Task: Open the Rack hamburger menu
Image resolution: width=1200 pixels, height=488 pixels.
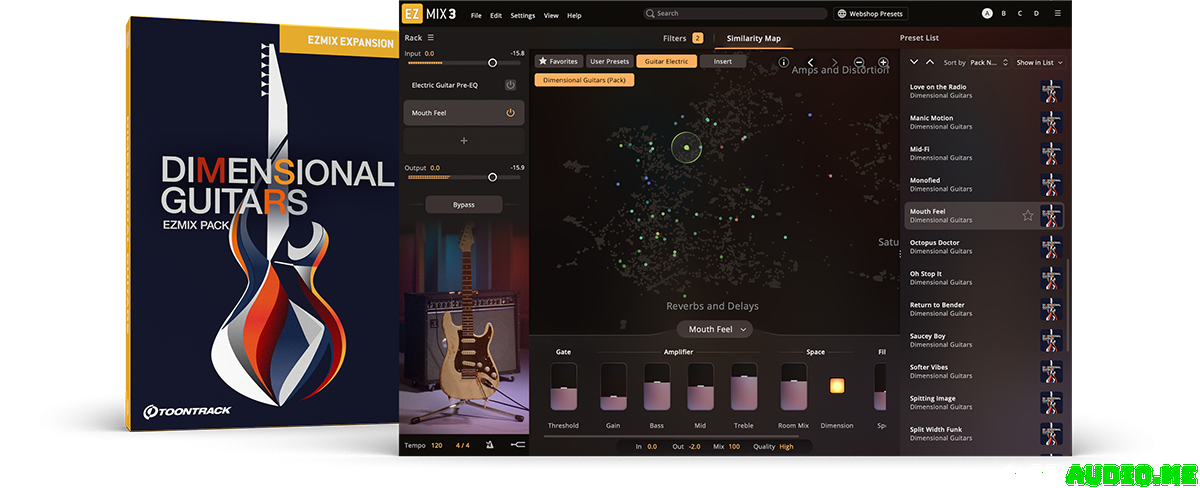Action: [x=431, y=38]
